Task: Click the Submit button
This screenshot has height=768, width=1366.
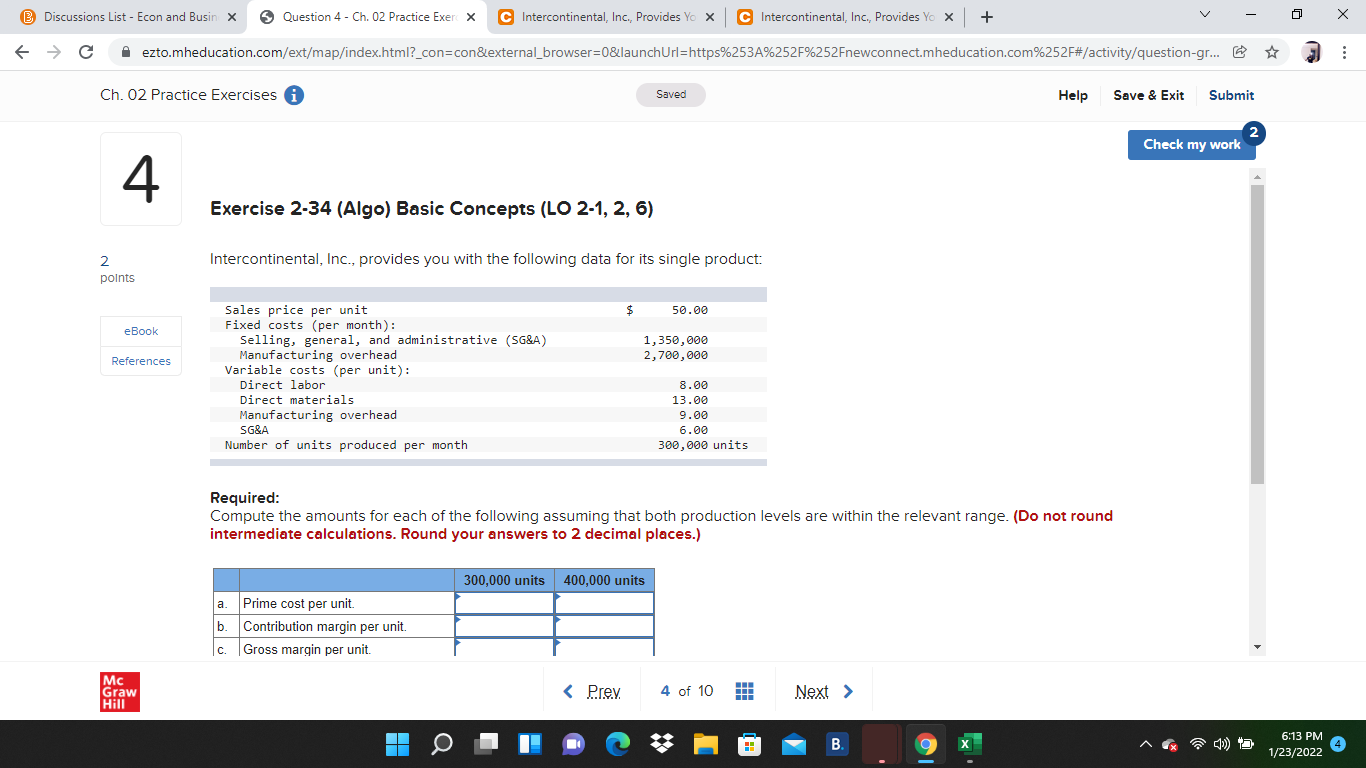Action: (1231, 95)
